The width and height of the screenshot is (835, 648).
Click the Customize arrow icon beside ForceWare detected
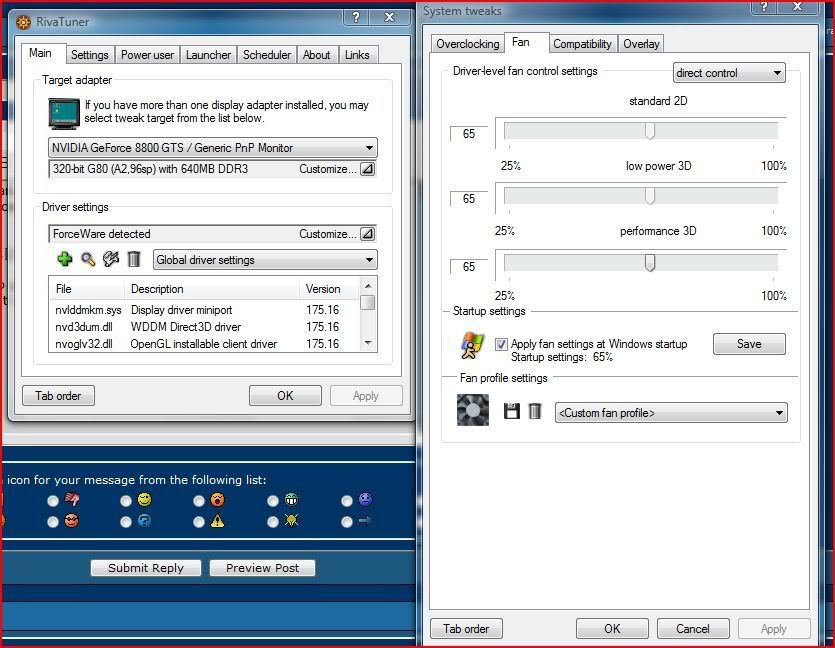[367, 234]
